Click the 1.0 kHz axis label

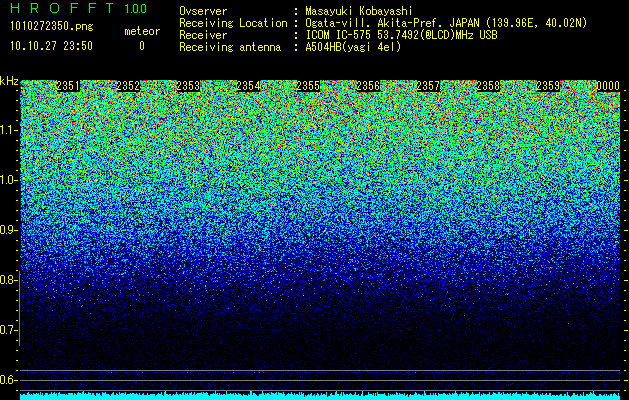tap(8, 180)
